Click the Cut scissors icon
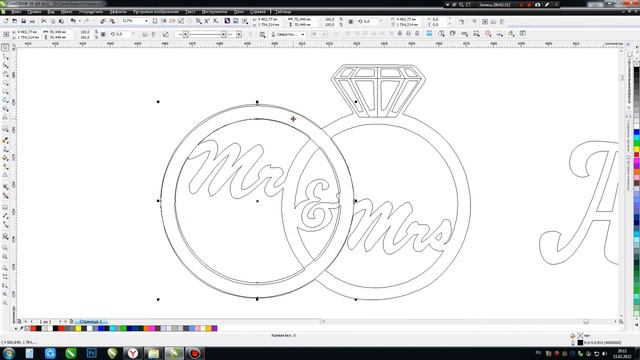Image resolution: width=640 pixels, height=360 pixels. click(44, 21)
